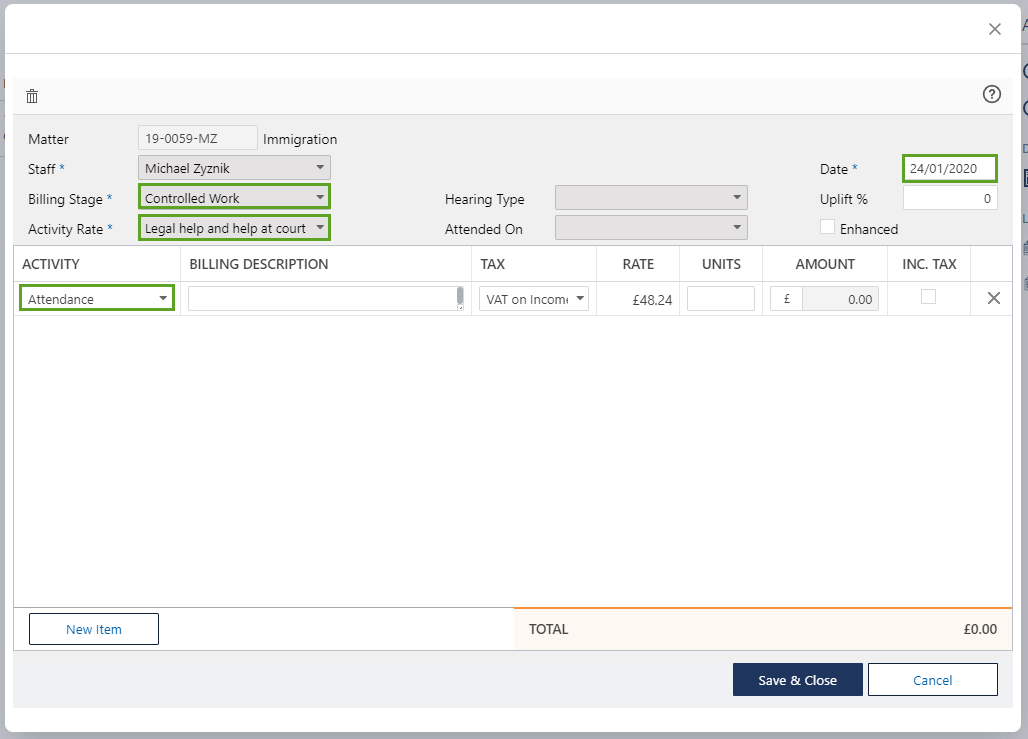Click the Date field 24/01/2020
The height and width of the screenshot is (739, 1028).
coord(949,168)
